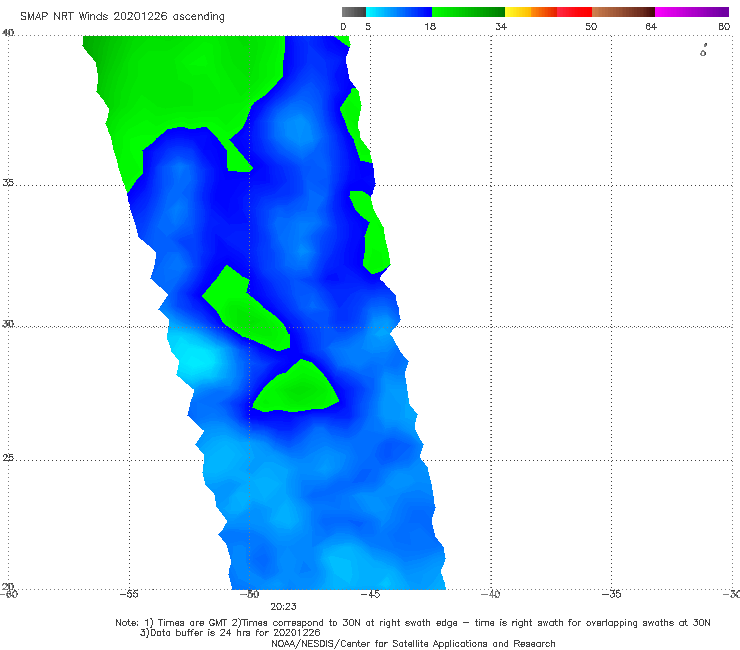Click the latitude label '35'
Screen dimensions: 740x650
pyautogui.click(x=8, y=182)
